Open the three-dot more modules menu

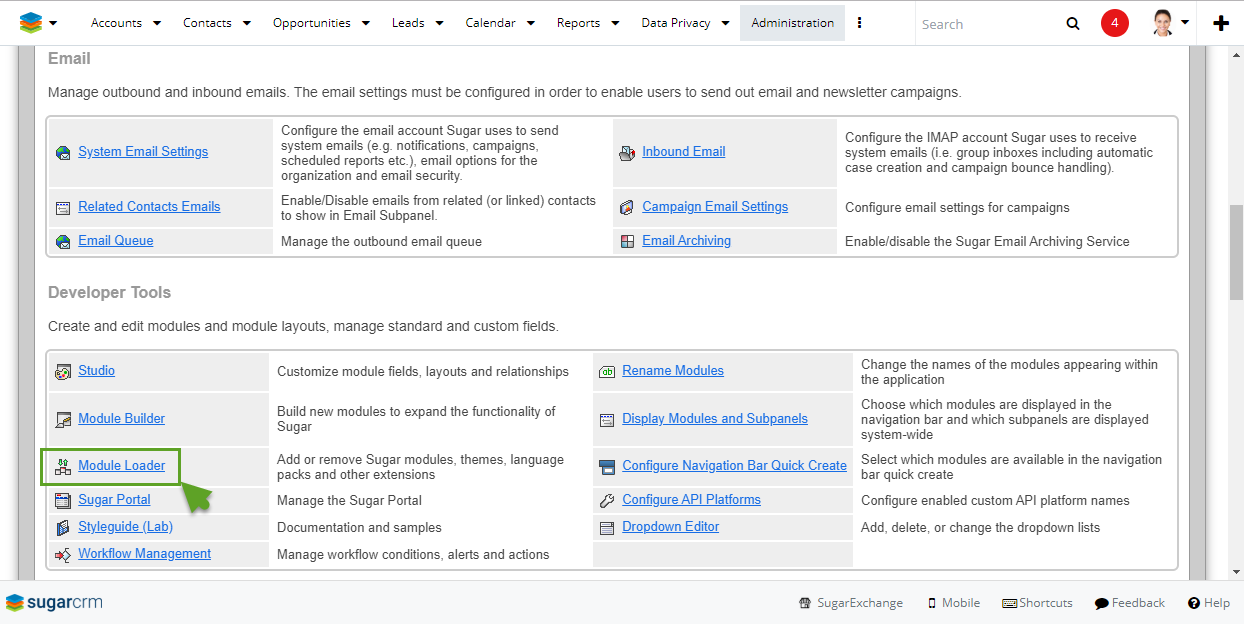click(x=860, y=23)
